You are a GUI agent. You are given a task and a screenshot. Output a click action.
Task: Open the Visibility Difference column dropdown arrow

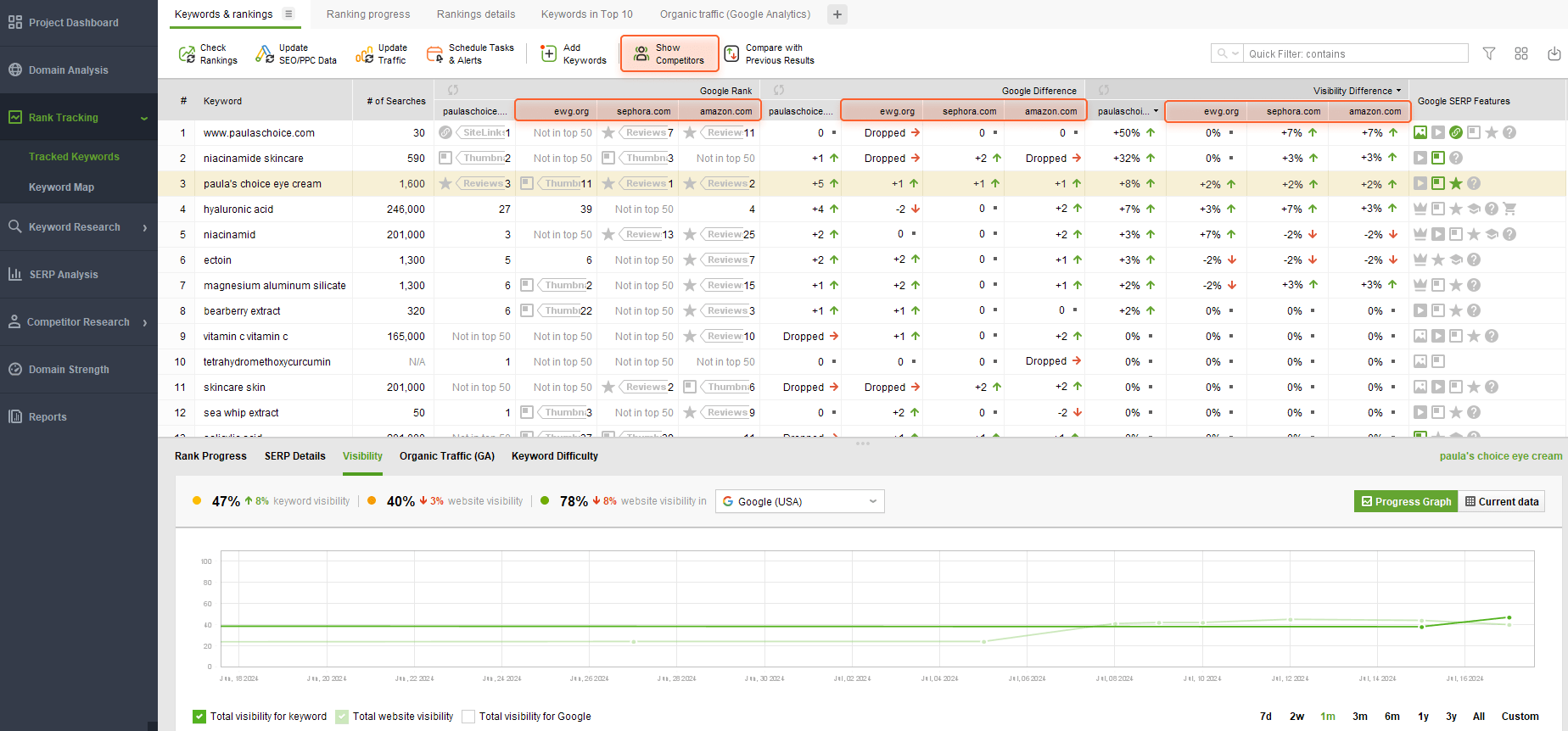[1398, 91]
